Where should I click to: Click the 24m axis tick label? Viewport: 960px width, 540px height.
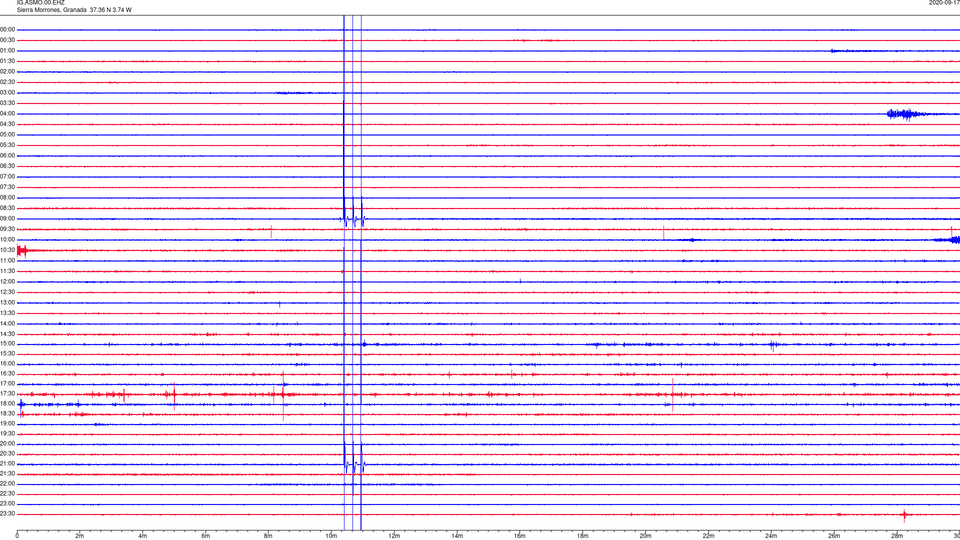point(771,536)
